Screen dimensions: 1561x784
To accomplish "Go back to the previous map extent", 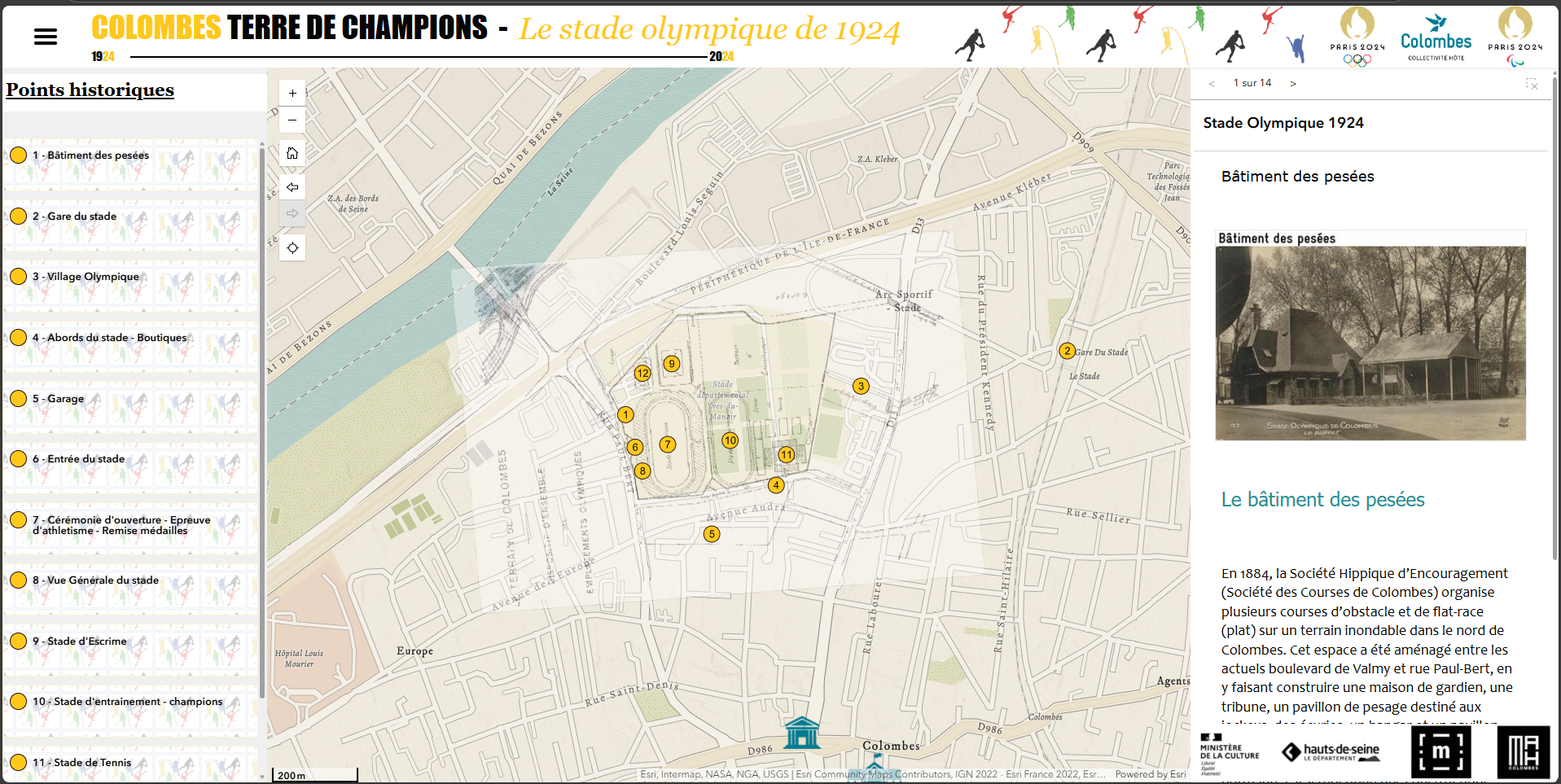I will coord(292,187).
